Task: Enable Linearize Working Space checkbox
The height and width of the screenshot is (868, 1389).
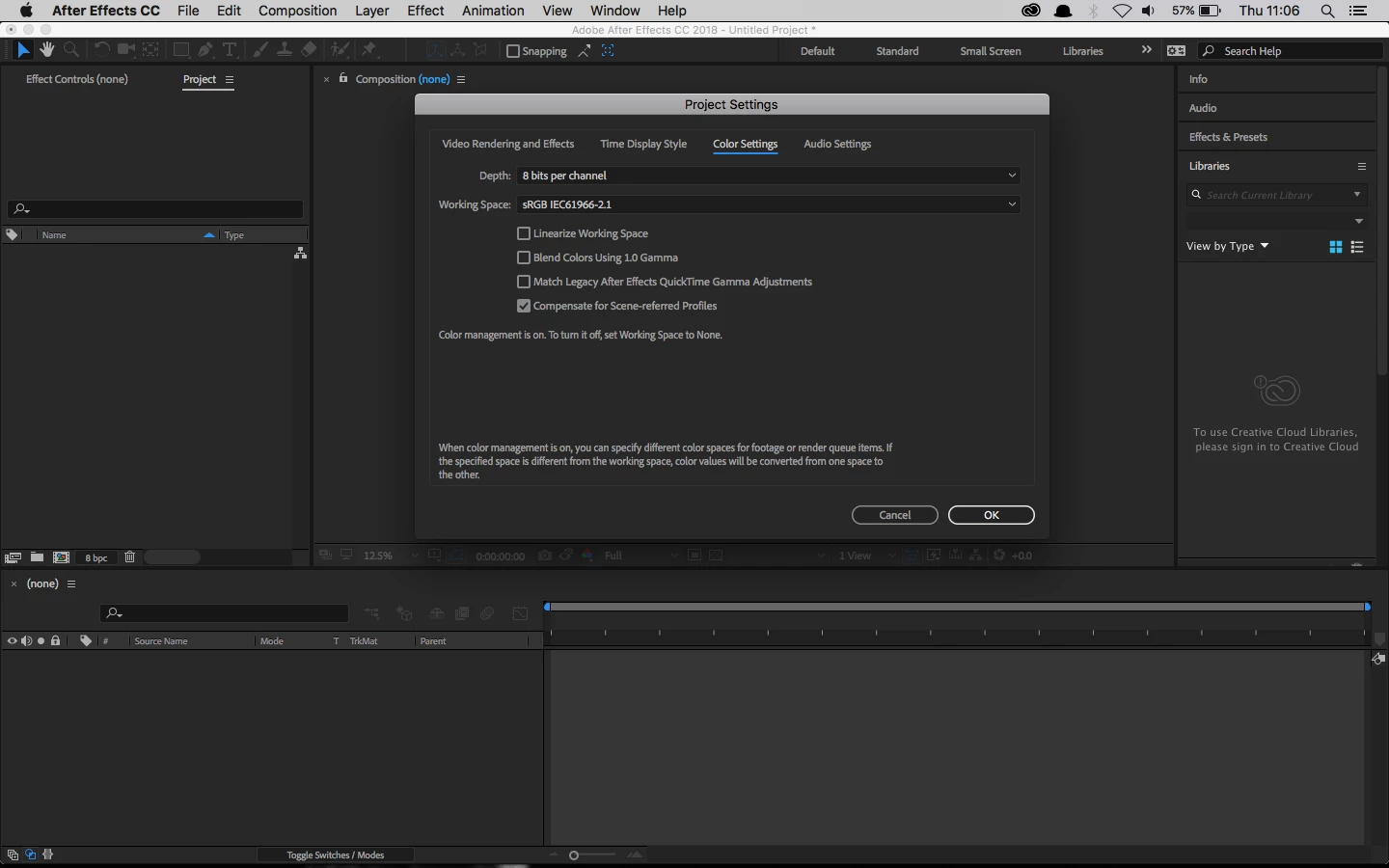Action: (524, 233)
